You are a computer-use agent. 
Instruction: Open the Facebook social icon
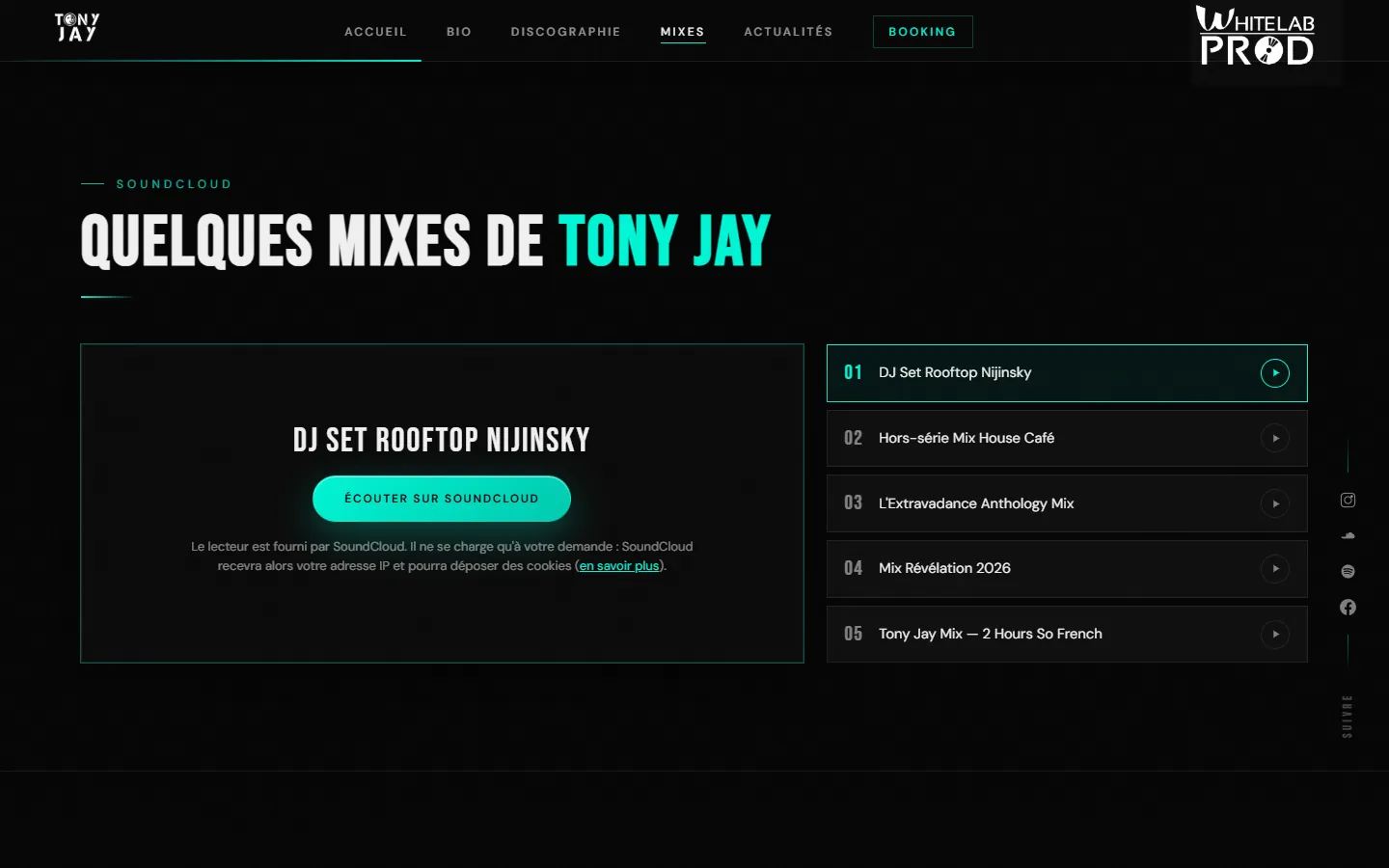1348,607
